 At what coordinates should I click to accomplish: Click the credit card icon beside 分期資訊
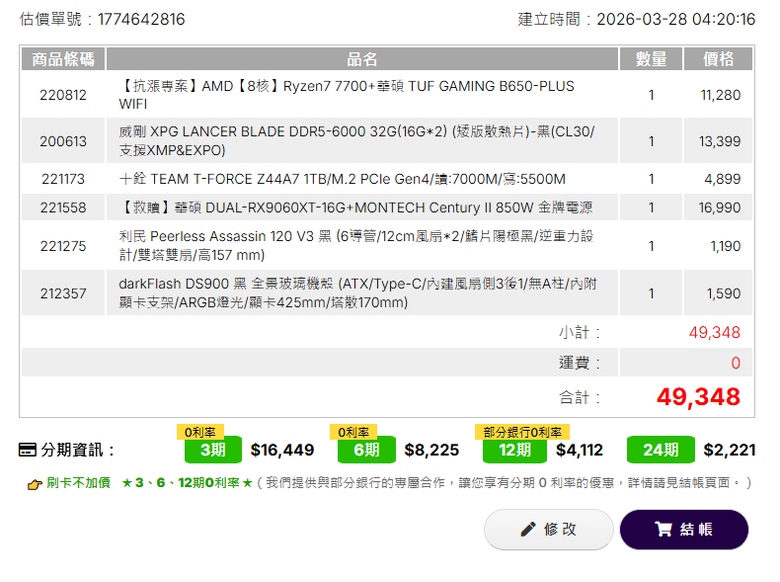click(x=27, y=450)
